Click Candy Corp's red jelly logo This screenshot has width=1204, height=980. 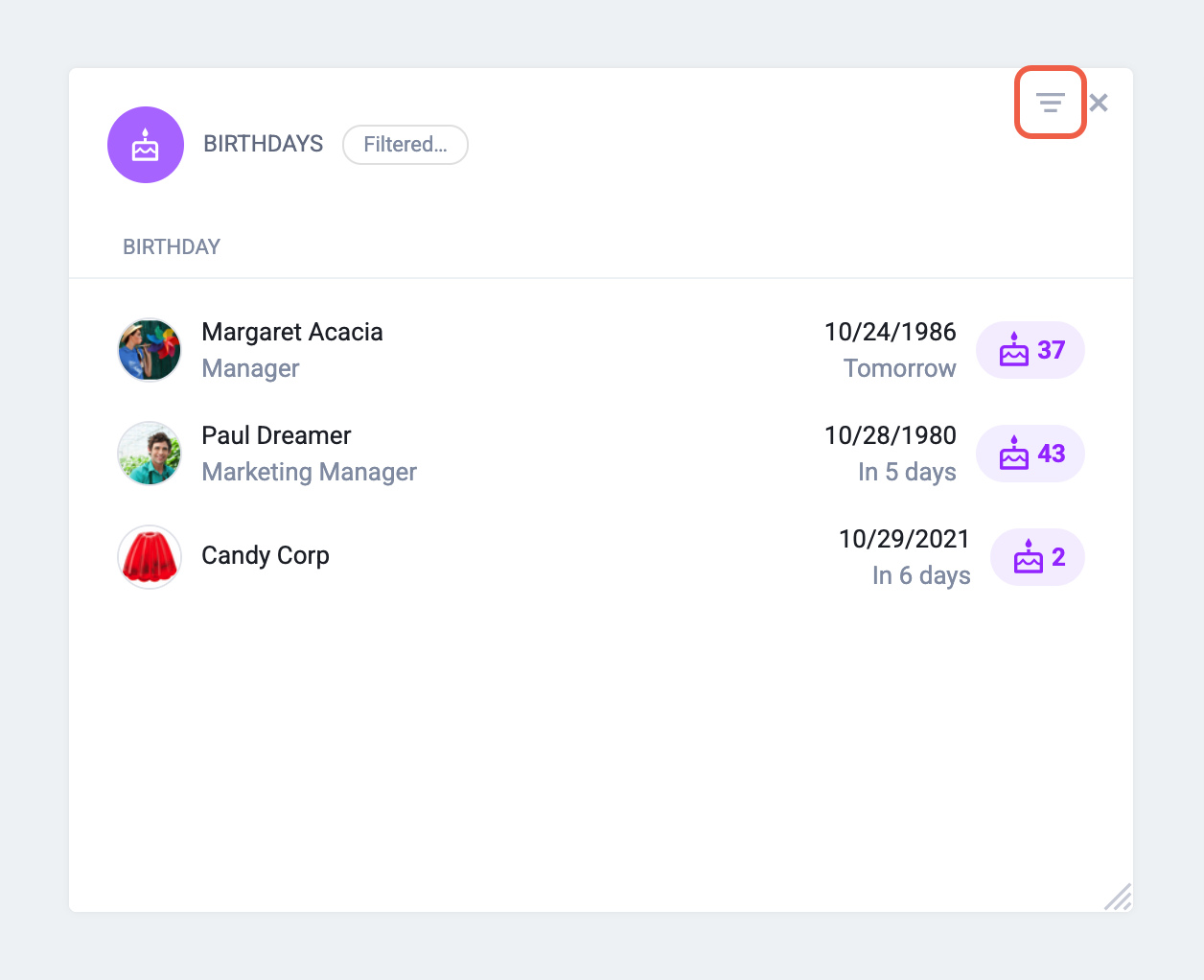150,557
